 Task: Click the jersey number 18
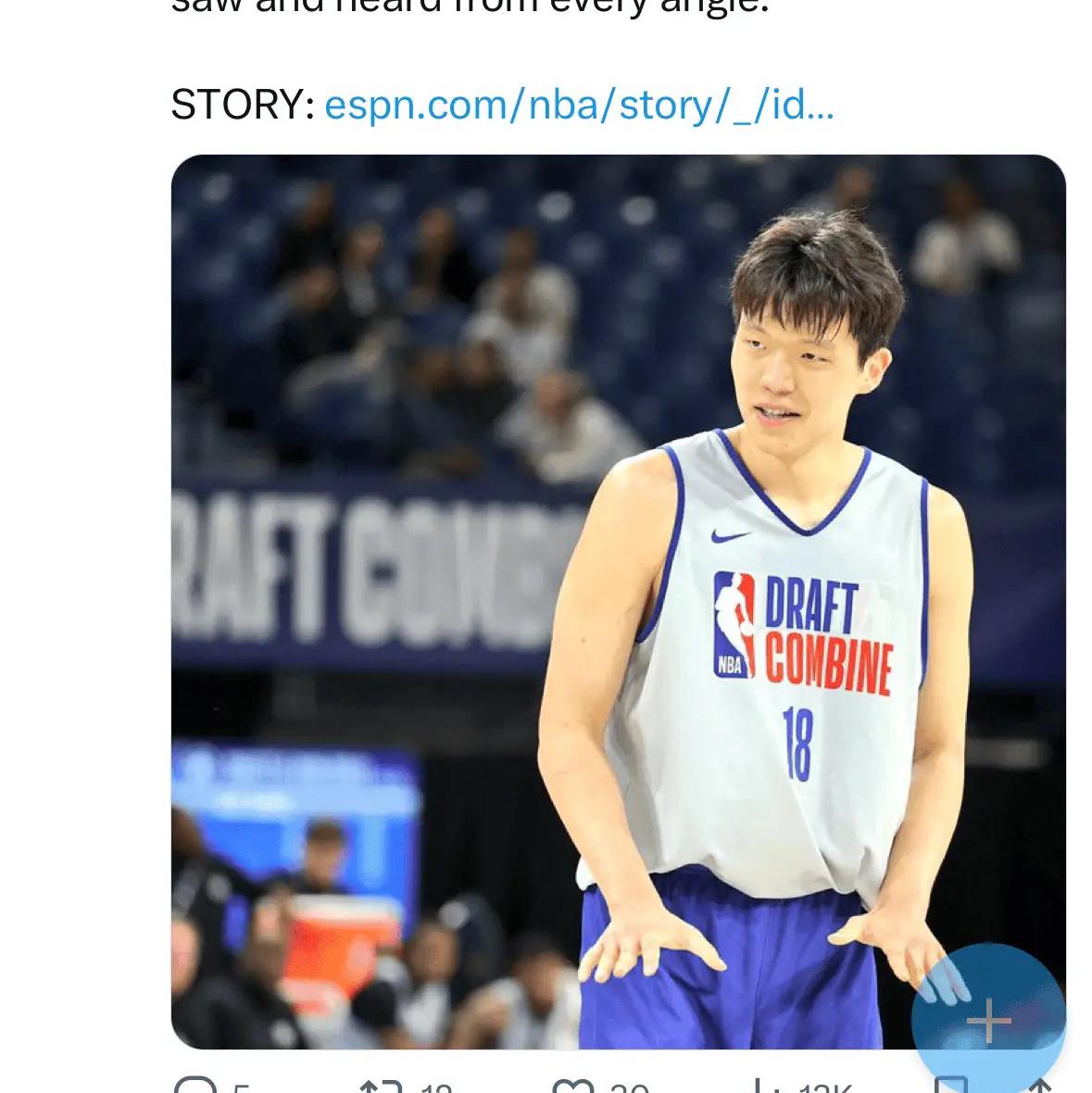pos(797,743)
